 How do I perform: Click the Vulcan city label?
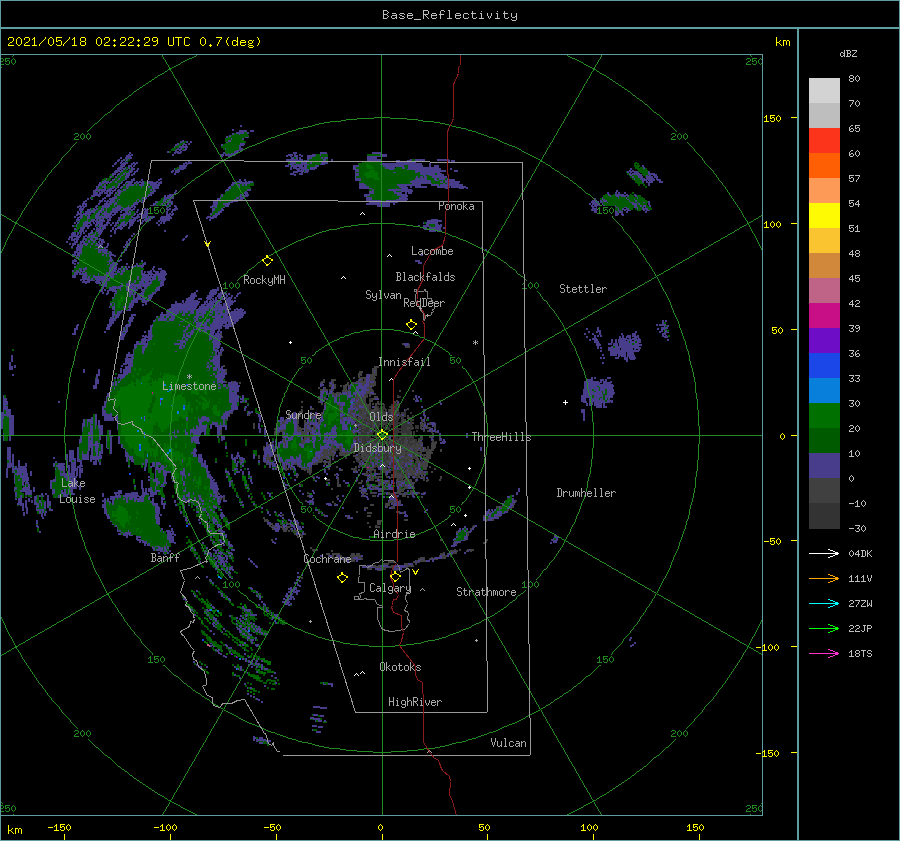coord(509,743)
